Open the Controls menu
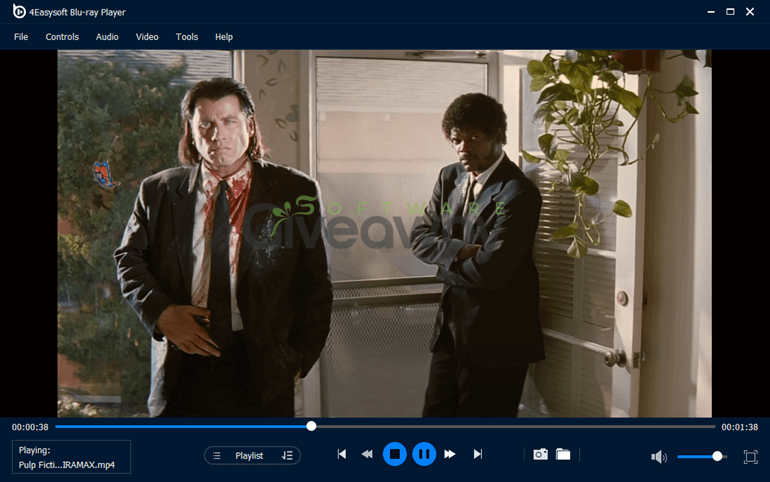 coord(62,37)
